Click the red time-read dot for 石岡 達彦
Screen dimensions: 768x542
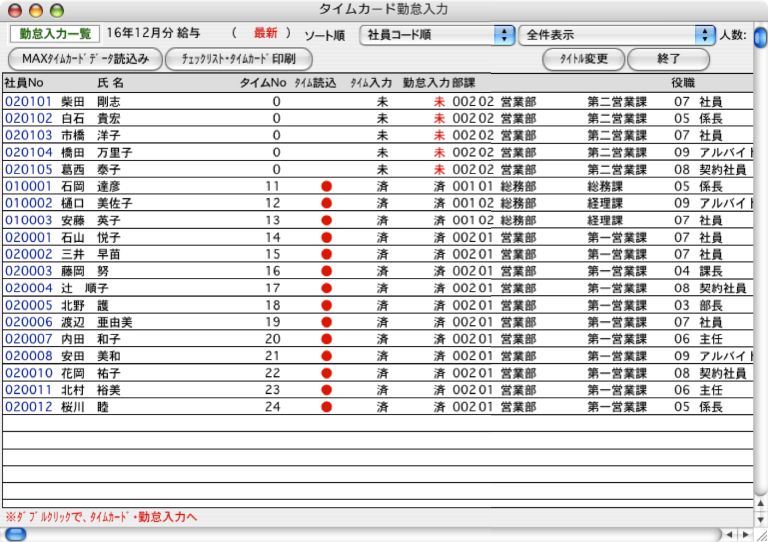(x=325, y=186)
